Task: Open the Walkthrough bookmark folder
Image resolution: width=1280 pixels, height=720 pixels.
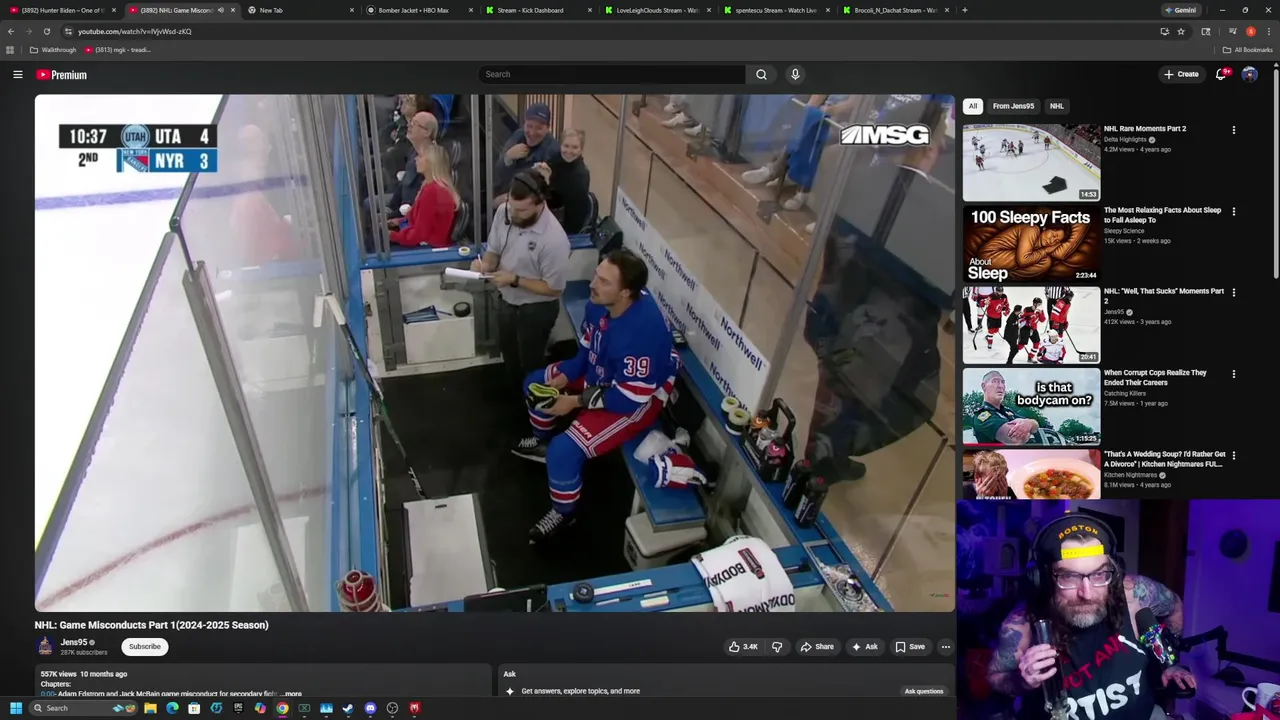Action: pos(53,50)
